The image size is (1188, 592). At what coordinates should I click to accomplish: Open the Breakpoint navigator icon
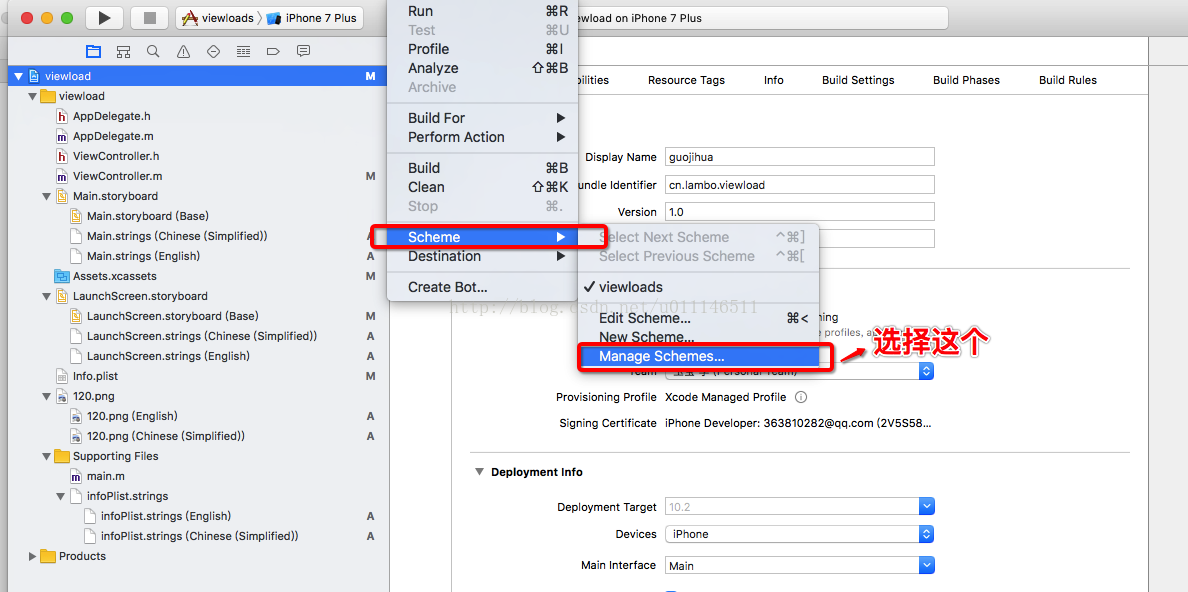(x=274, y=52)
